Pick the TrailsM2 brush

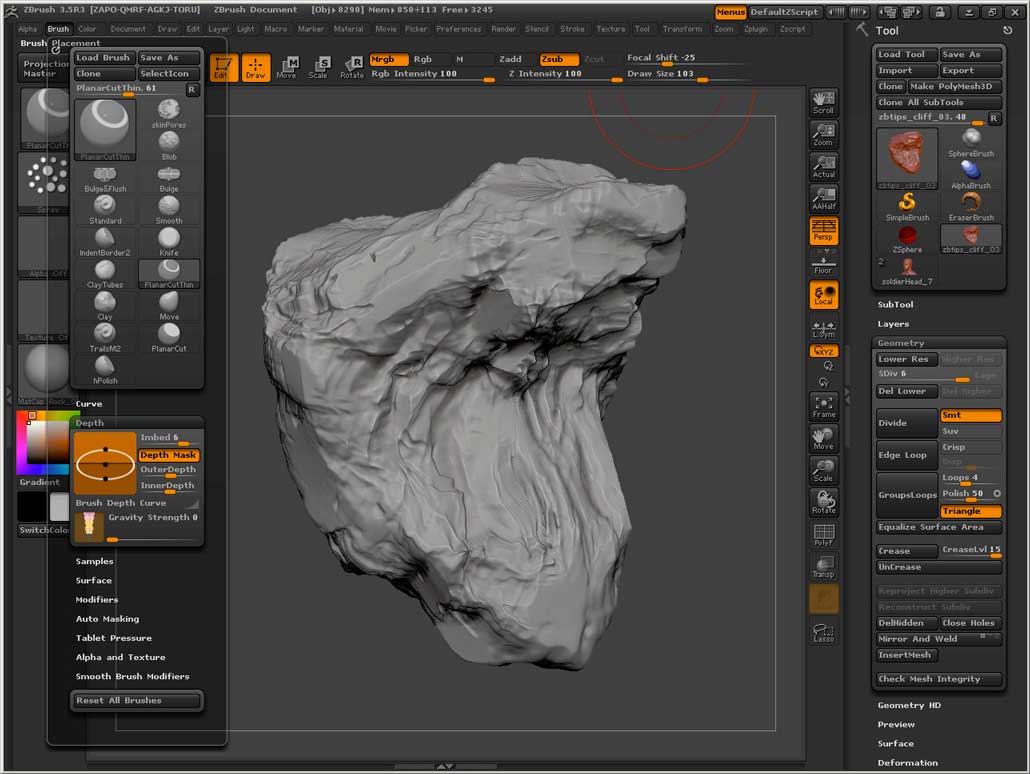(x=105, y=334)
